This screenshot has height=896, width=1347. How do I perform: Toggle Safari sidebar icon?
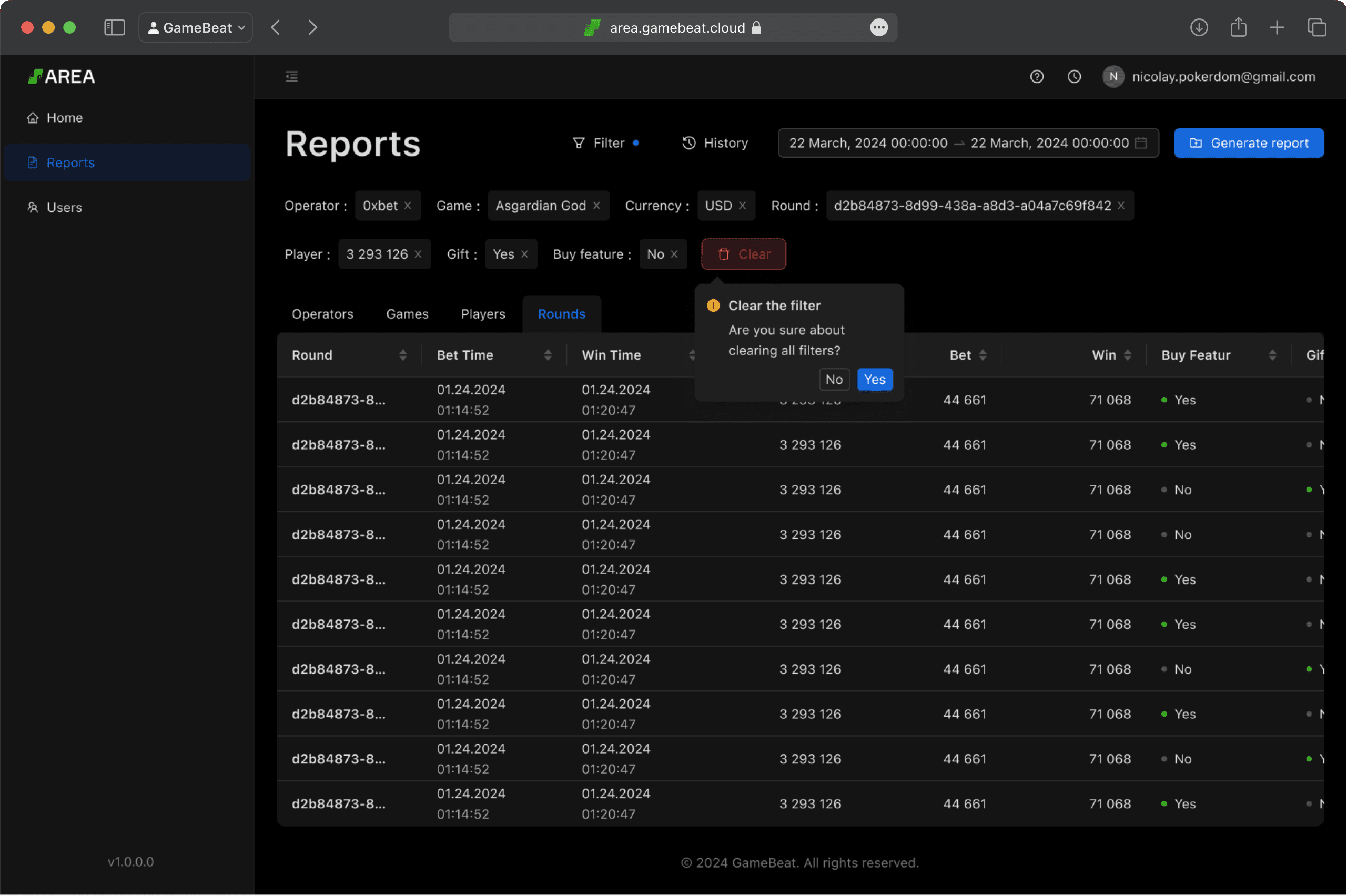point(114,27)
